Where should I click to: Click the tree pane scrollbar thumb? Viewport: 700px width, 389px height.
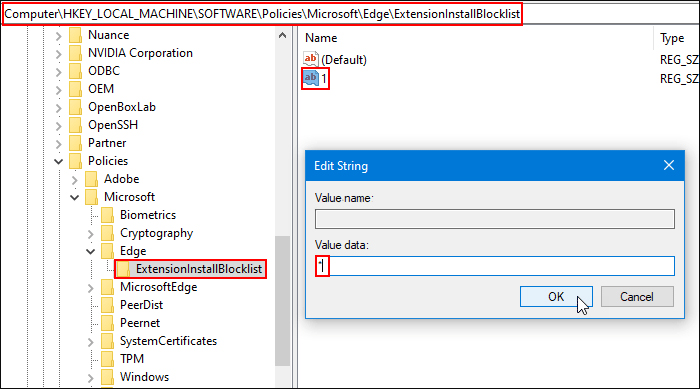pyautogui.click(x=283, y=301)
